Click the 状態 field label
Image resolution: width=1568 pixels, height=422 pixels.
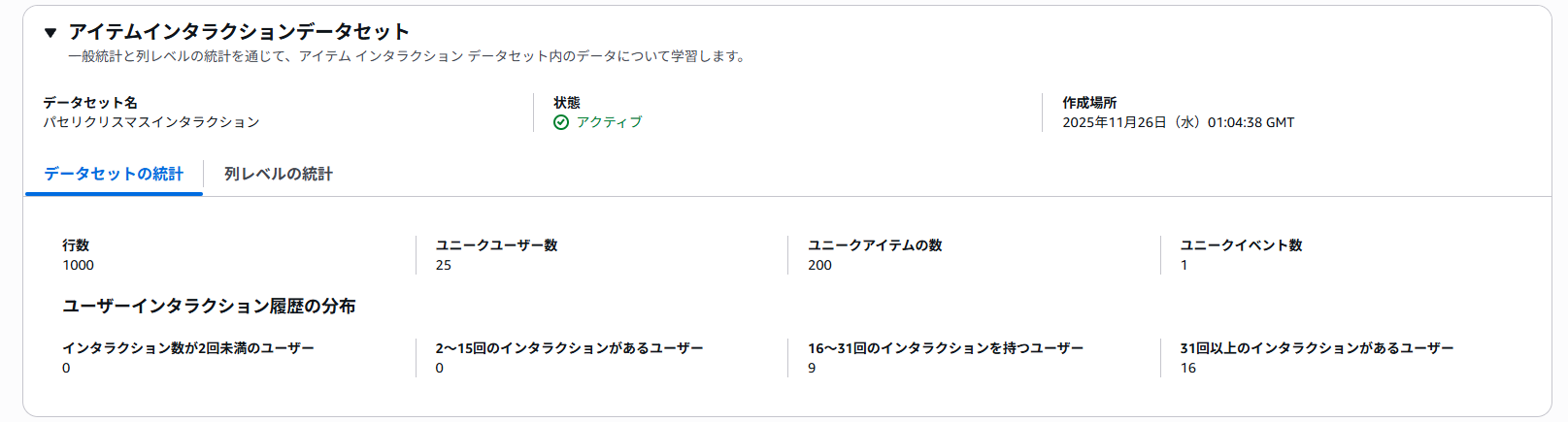567,102
